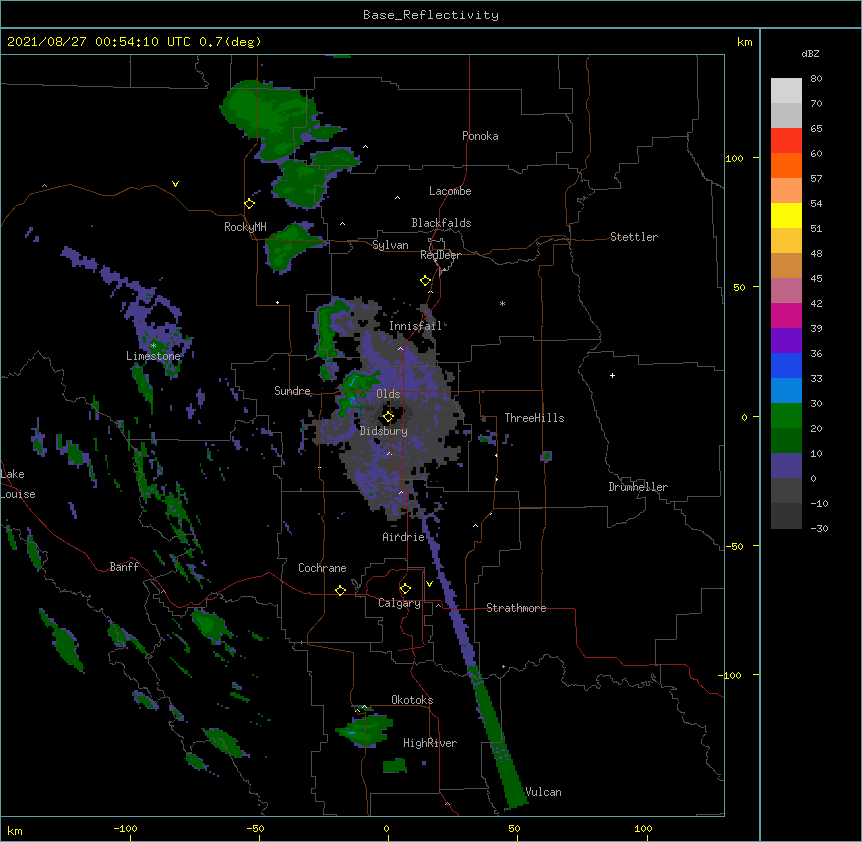This screenshot has height=842, width=862.
Task: Click the 80 value in the dBZ legend
Action: (816, 79)
